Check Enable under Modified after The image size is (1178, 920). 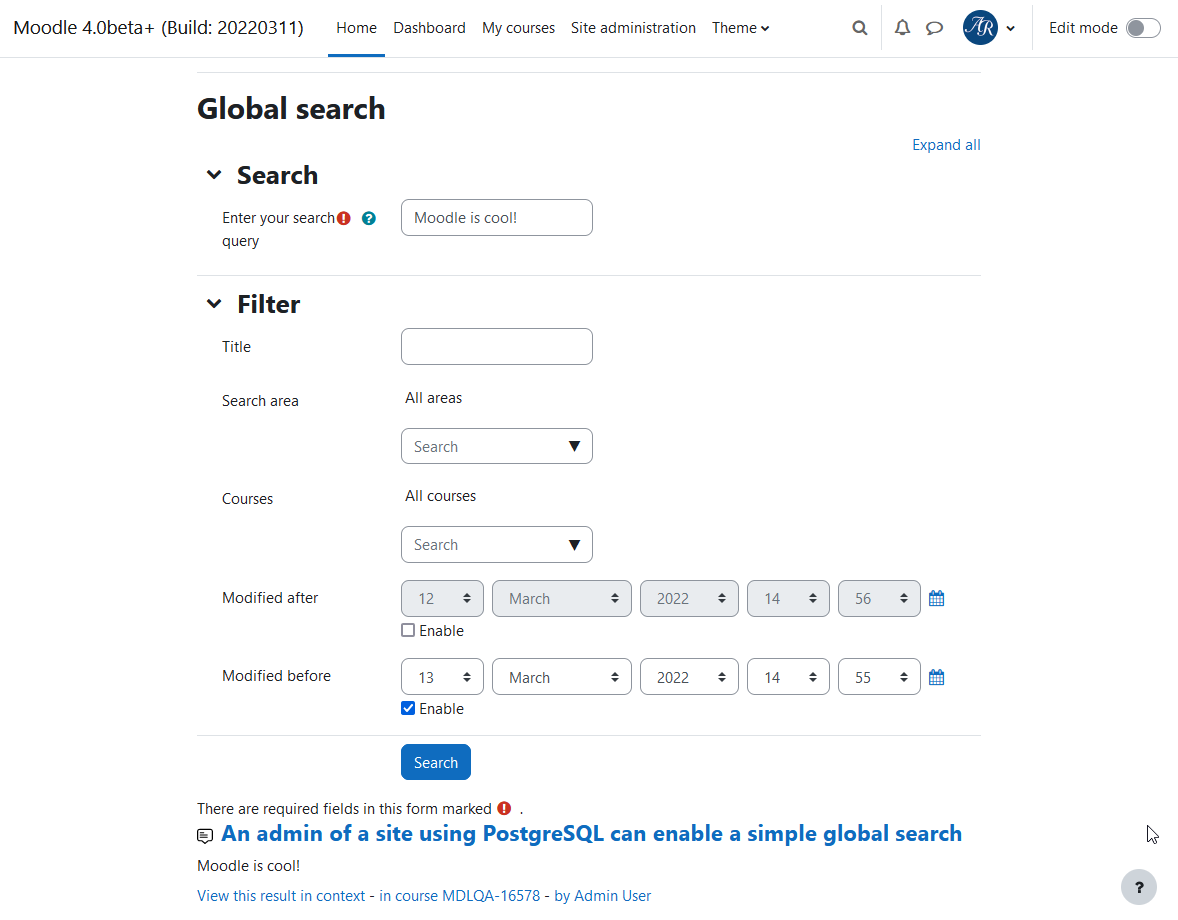pos(408,630)
